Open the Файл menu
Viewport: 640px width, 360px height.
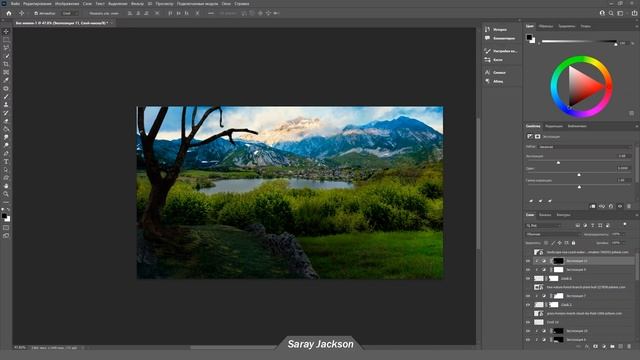coord(16,4)
